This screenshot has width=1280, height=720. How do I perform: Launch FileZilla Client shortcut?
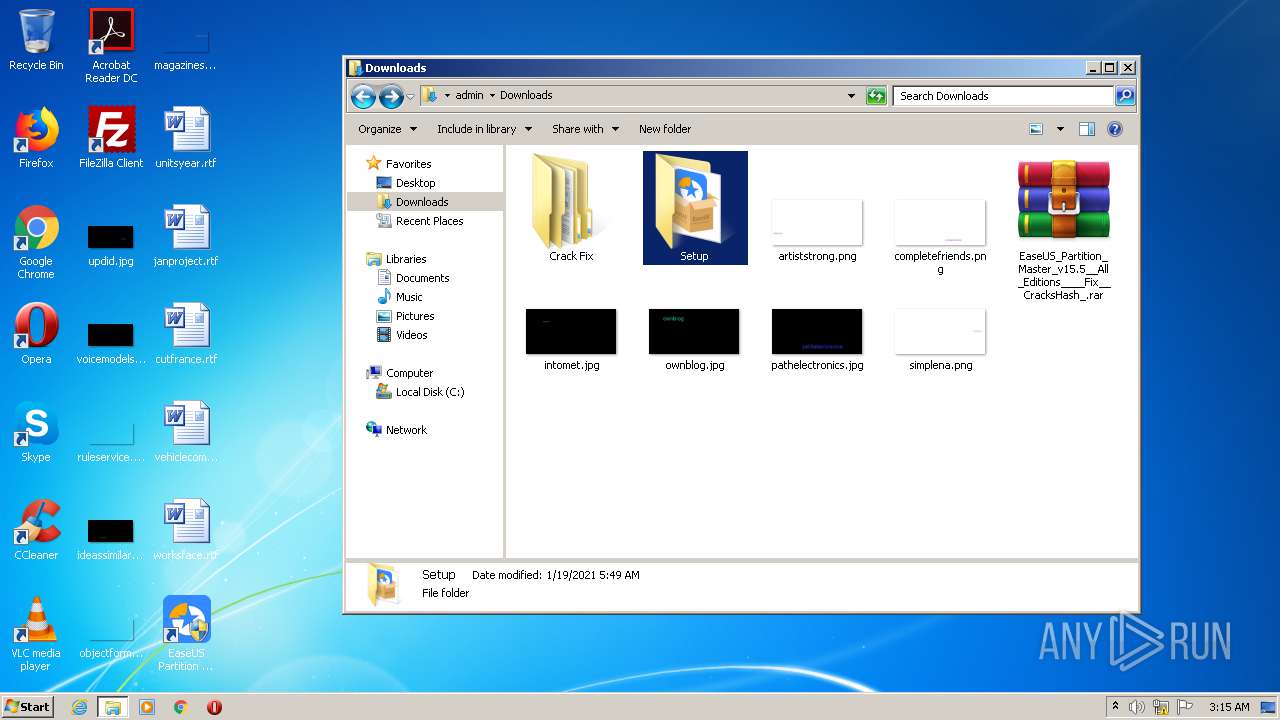click(x=111, y=138)
